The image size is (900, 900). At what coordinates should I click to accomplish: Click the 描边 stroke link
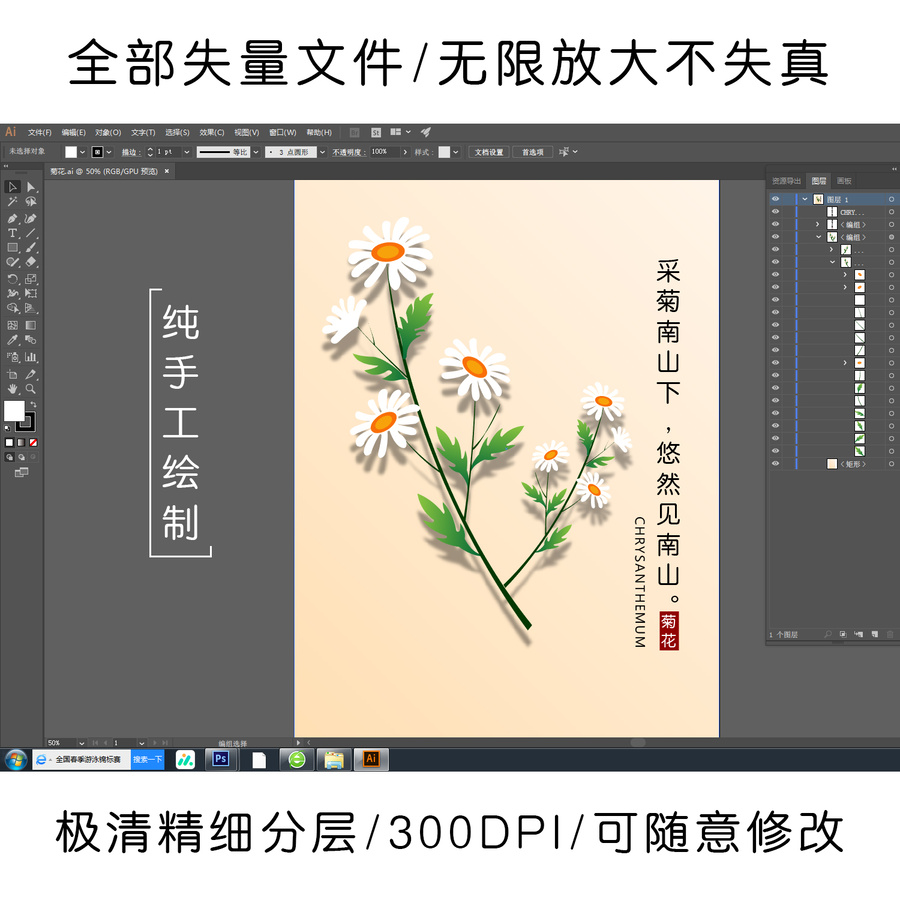click(x=130, y=152)
